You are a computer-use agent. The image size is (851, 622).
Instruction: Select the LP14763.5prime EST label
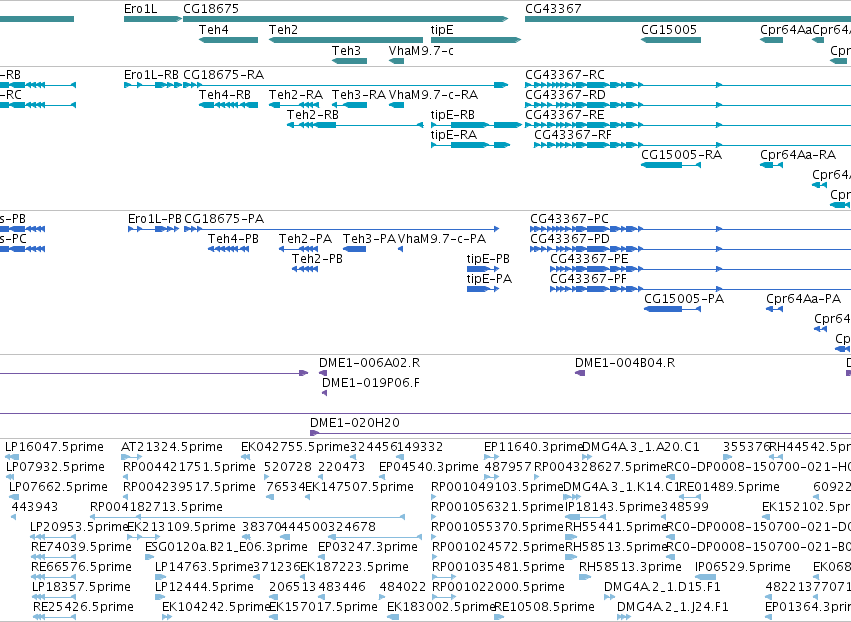[x=204, y=567]
